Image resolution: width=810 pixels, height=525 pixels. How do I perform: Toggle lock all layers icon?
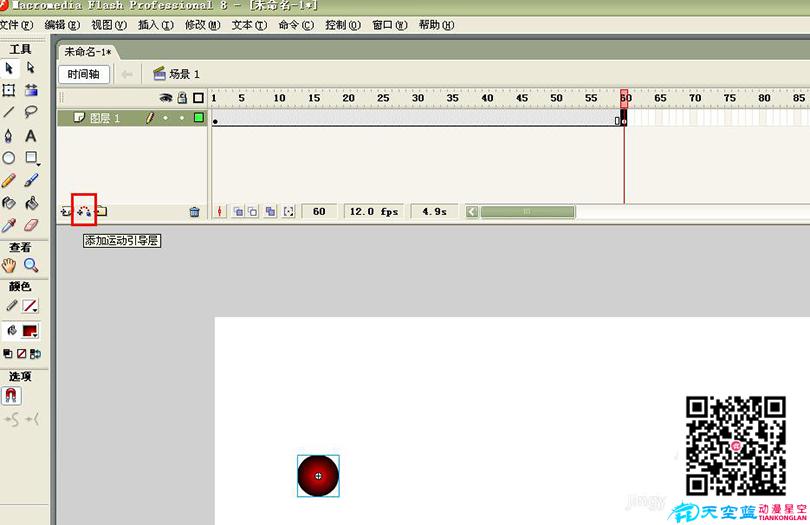click(182, 98)
